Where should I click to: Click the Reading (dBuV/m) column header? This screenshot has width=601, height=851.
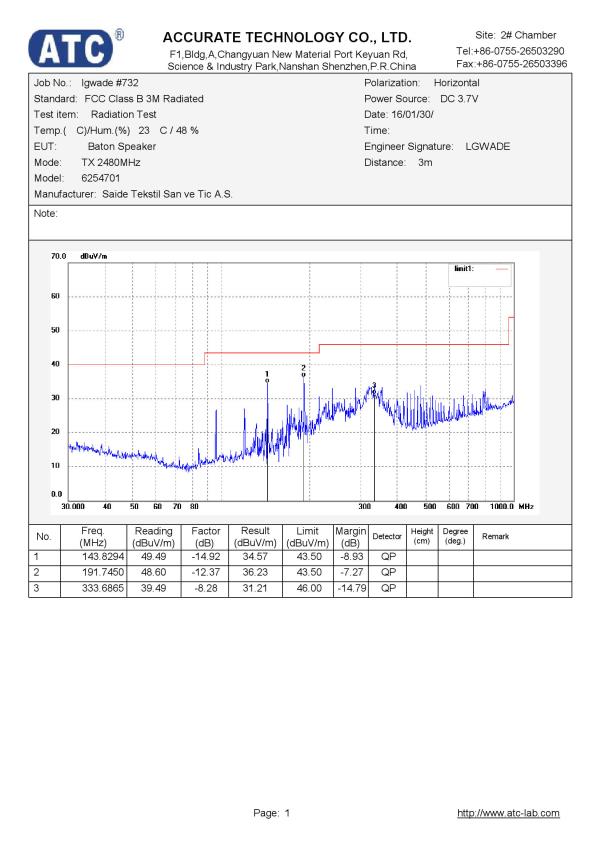[x=154, y=537]
